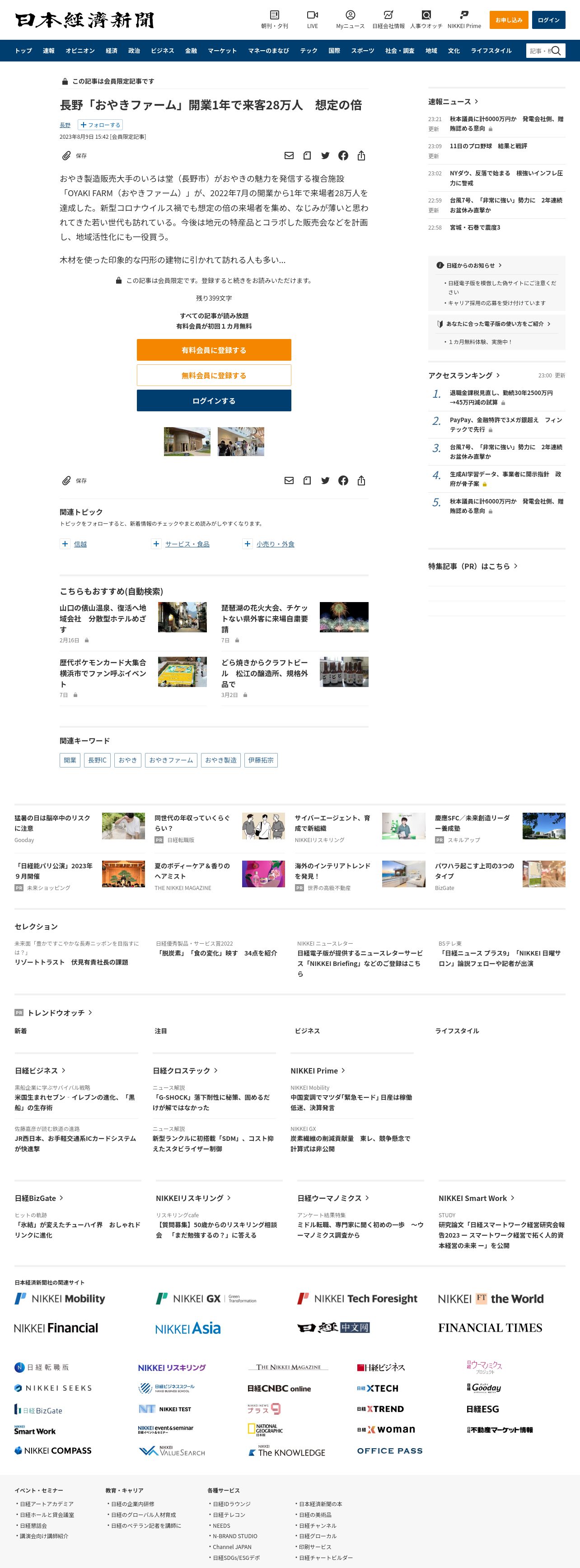Open the building exterior photo thumbnail
Viewport: 580px width, 1568px height.
(x=187, y=441)
